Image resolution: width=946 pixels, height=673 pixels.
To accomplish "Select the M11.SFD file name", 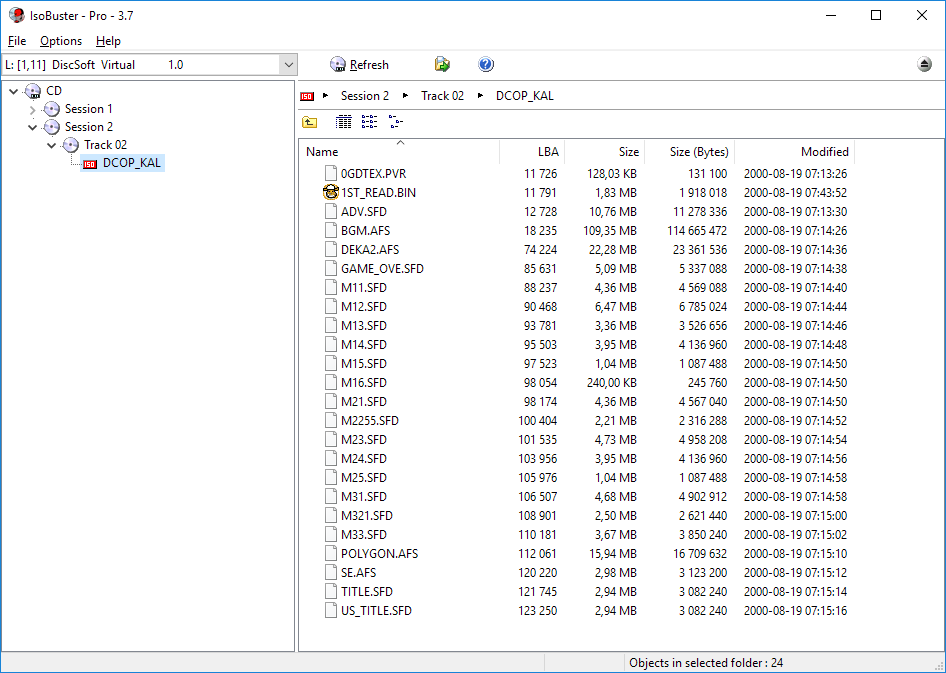I will 364,288.
